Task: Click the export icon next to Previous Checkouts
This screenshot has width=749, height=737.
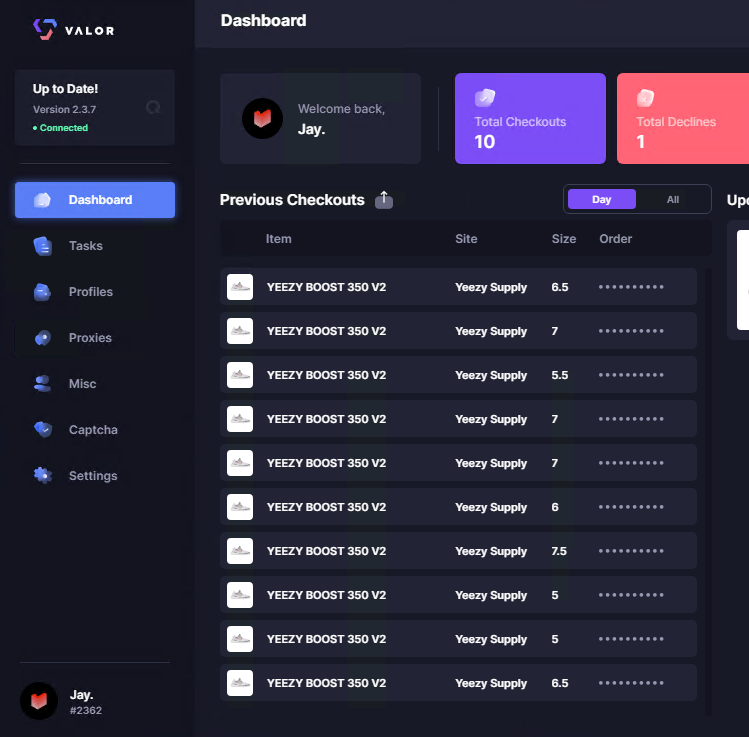Action: pos(384,200)
